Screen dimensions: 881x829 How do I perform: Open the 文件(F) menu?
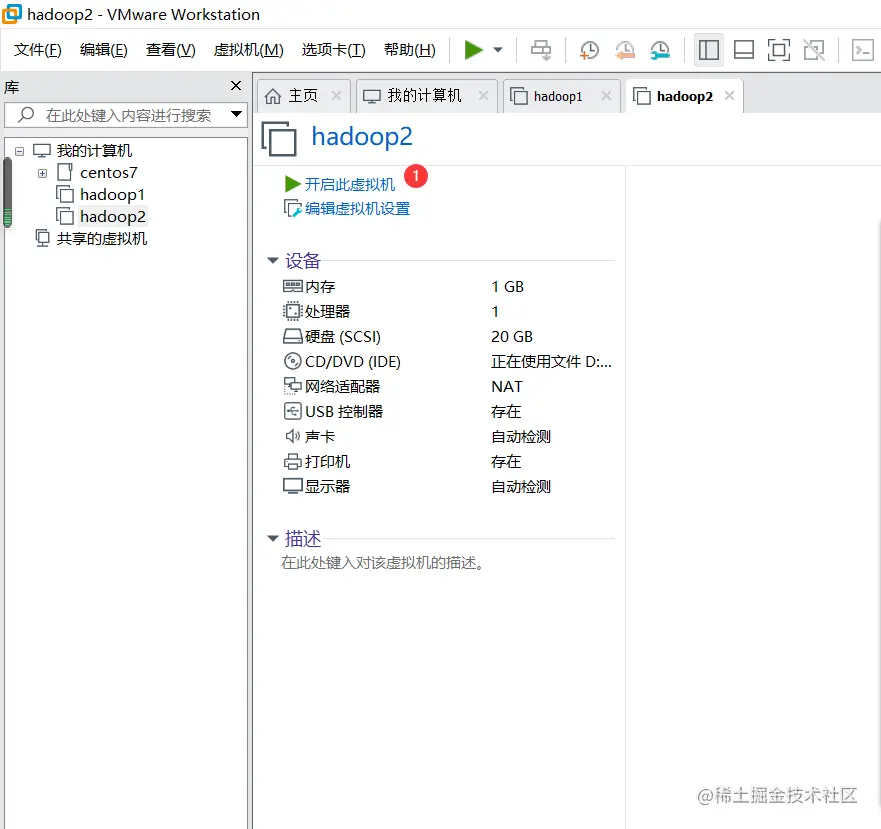click(38, 50)
